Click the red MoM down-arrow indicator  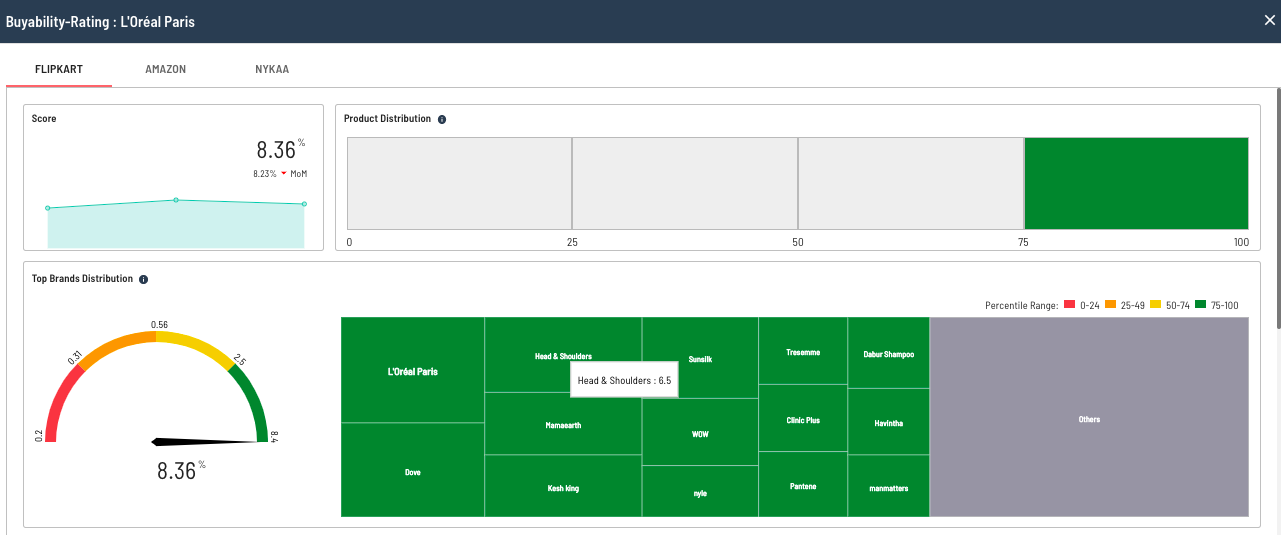[284, 174]
